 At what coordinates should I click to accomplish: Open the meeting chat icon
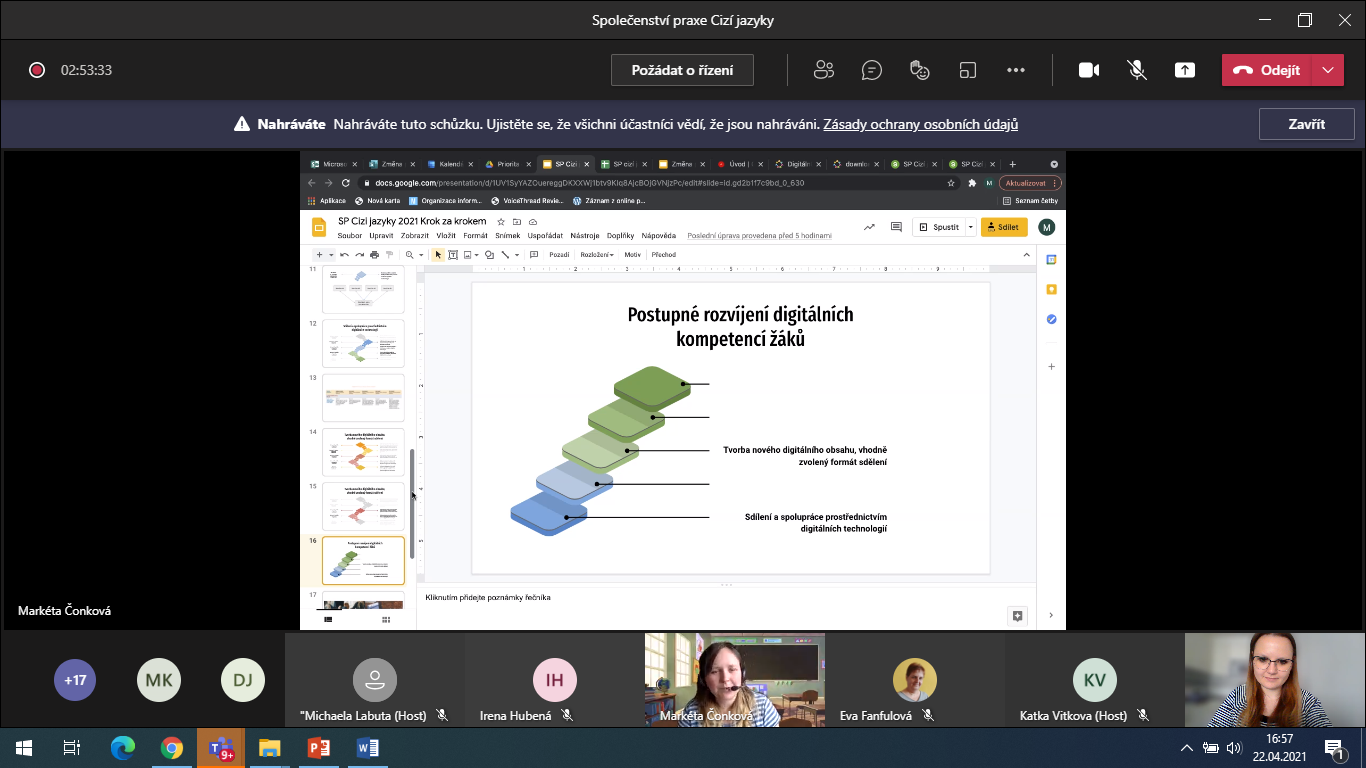point(872,70)
